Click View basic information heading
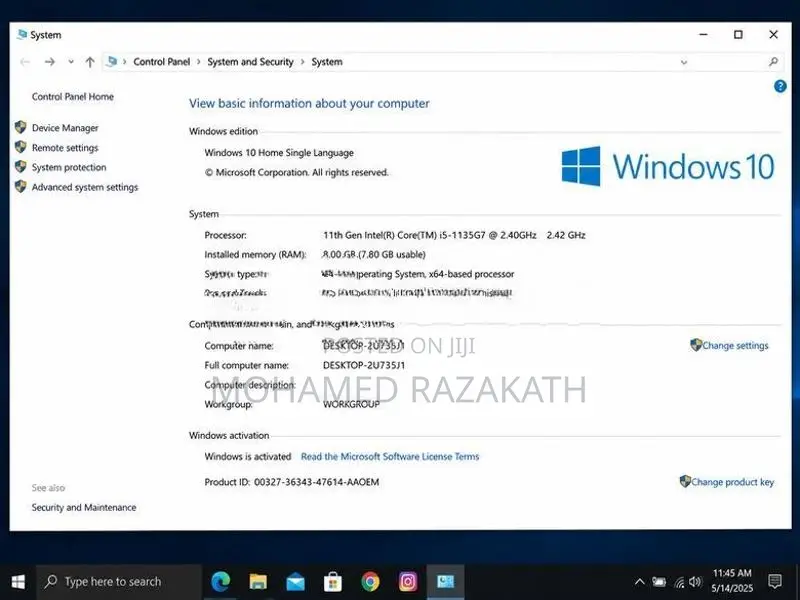This screenshot has width=800, height=600. (x=309, y=104)
